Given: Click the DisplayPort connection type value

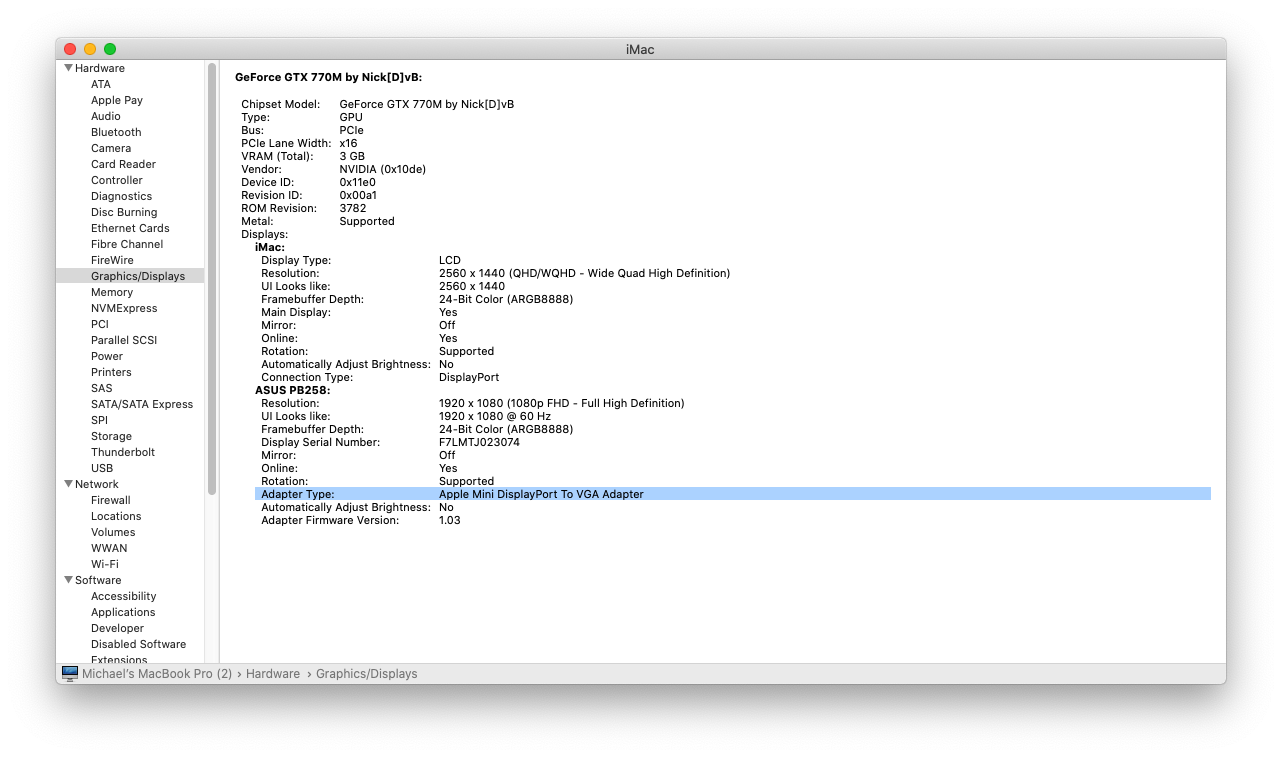Looking at the screenshot, I should pyautogui.click(x=469, y=377).
